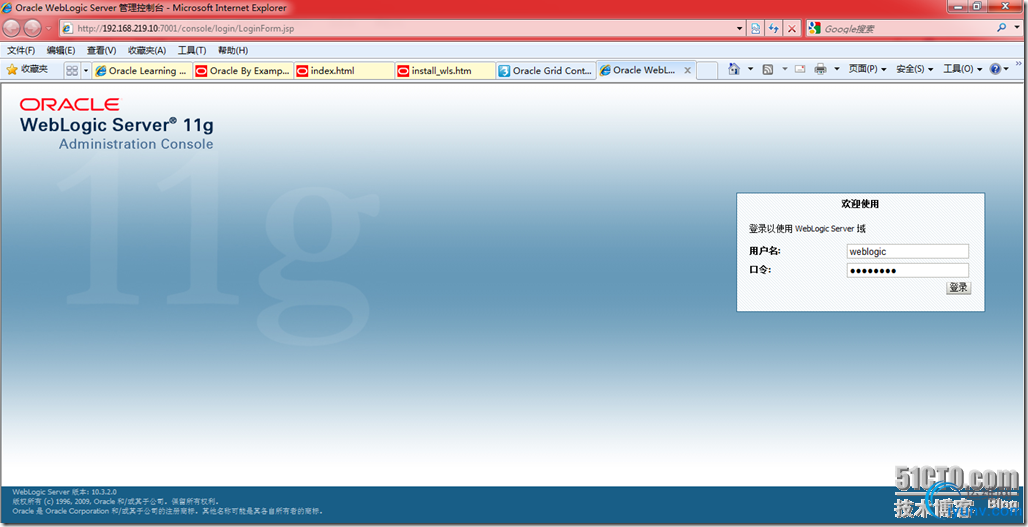Click the Read Mail envelope icon
1028x527 pixels.
(x=800, y=69)
